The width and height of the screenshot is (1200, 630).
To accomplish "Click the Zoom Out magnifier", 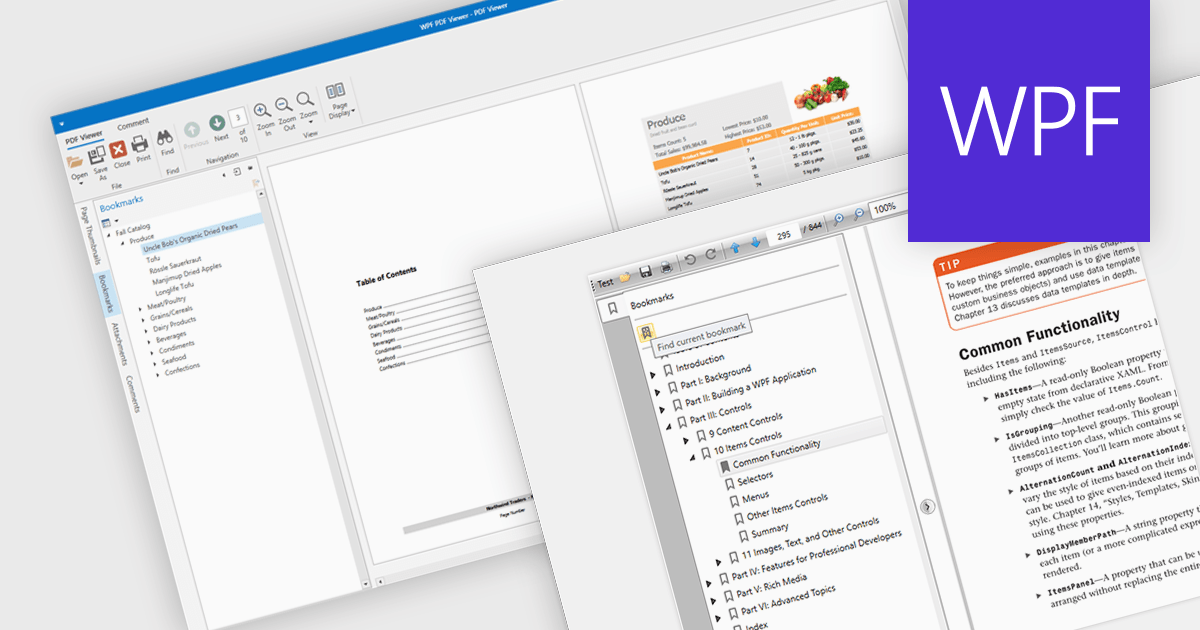I will click(283, 104).
